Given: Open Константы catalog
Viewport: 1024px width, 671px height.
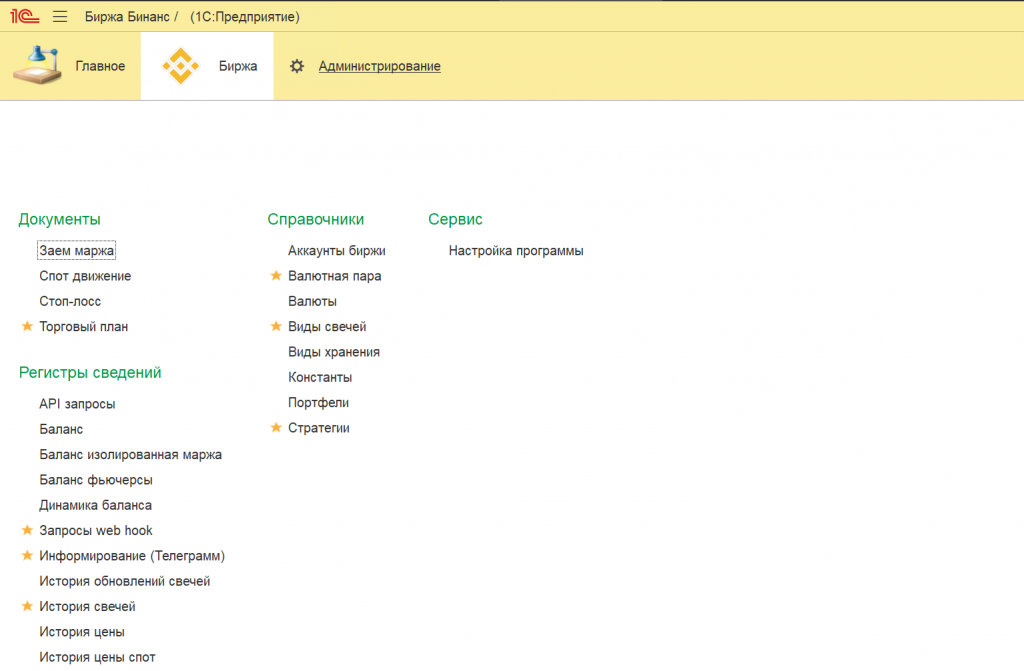Looking at the screenshot, I should (x=320, y=378).
